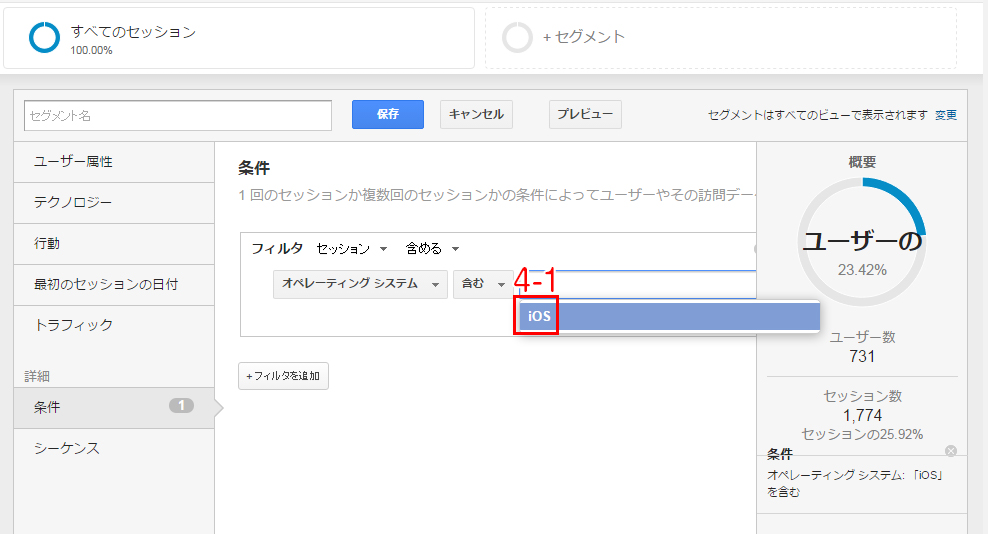Click the すべてのセッション segment label
The width and height of the screenshot is (988, 534).
[133, 32]
